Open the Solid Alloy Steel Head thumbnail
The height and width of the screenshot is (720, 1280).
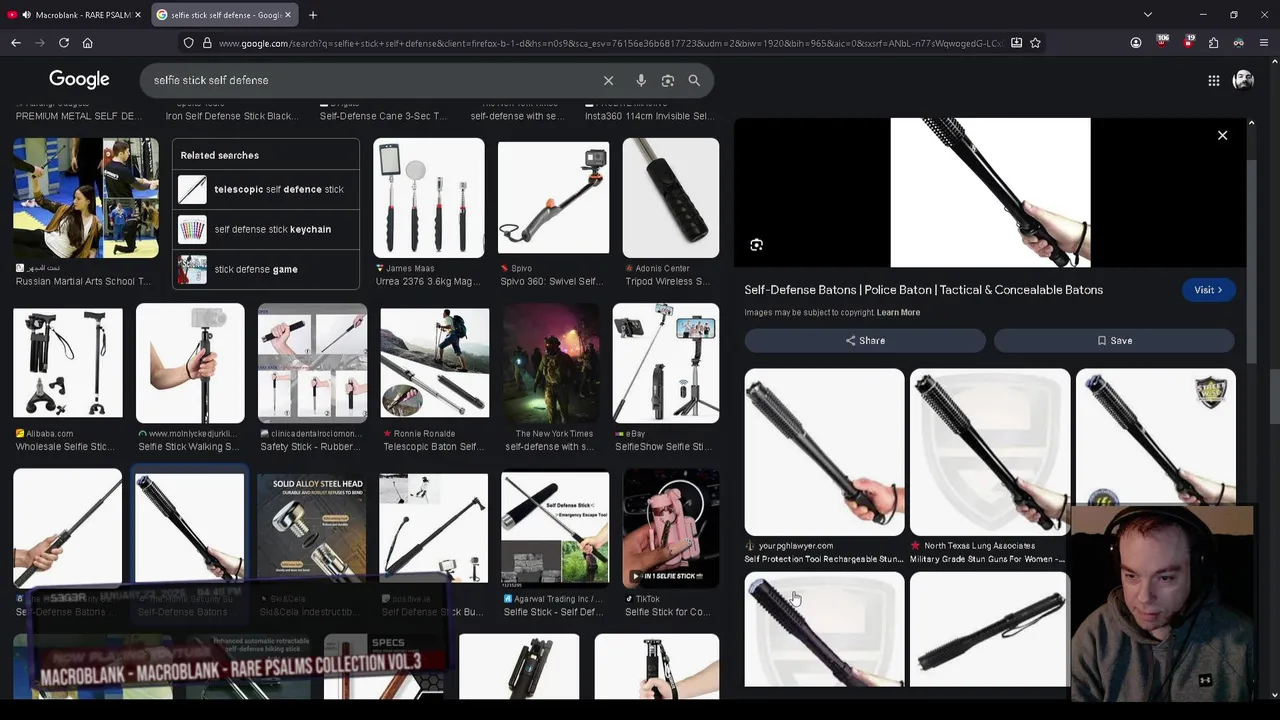(x=312, y=528)
